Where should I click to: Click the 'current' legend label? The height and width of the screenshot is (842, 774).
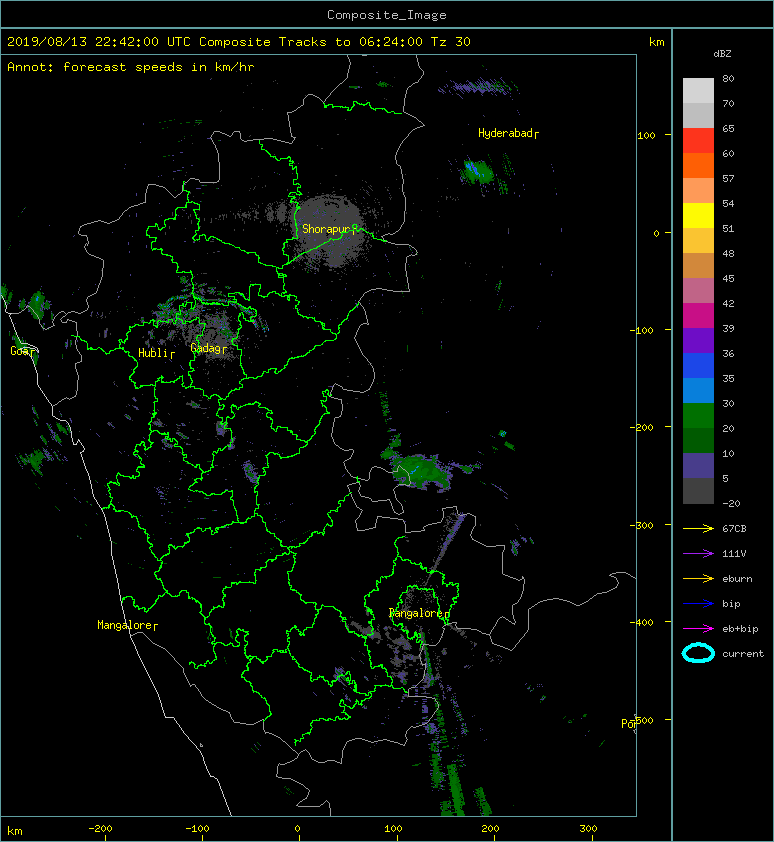point(743,654)
